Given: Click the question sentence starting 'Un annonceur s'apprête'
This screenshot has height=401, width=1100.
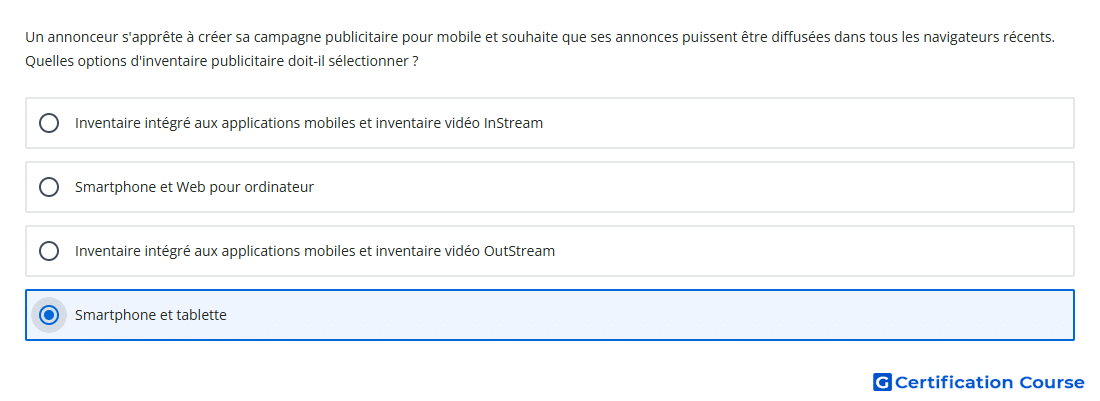Looking at the screenshot, I should 539,37.
